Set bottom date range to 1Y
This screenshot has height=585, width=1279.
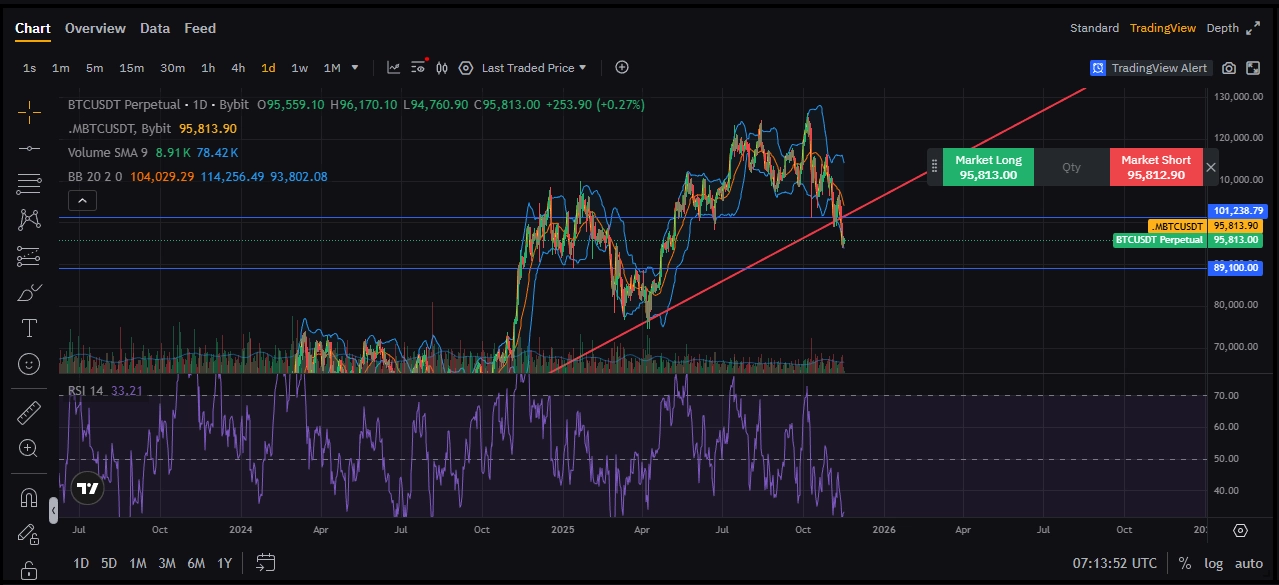click(224, 563)
